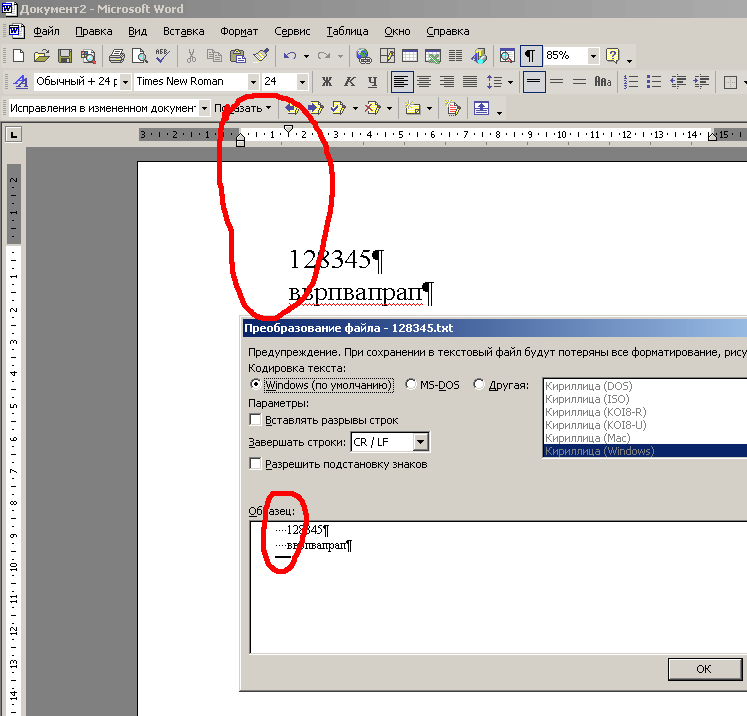Go to next tracked change
The image size is (747, 716).
[315, 108]
